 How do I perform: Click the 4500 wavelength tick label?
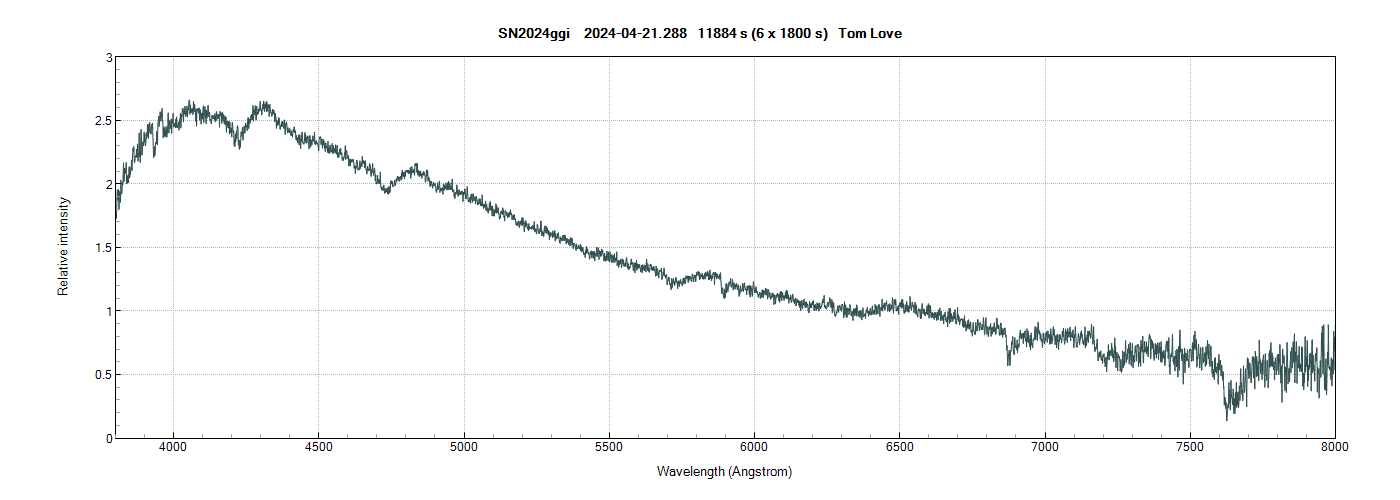(x=318, y=449)
